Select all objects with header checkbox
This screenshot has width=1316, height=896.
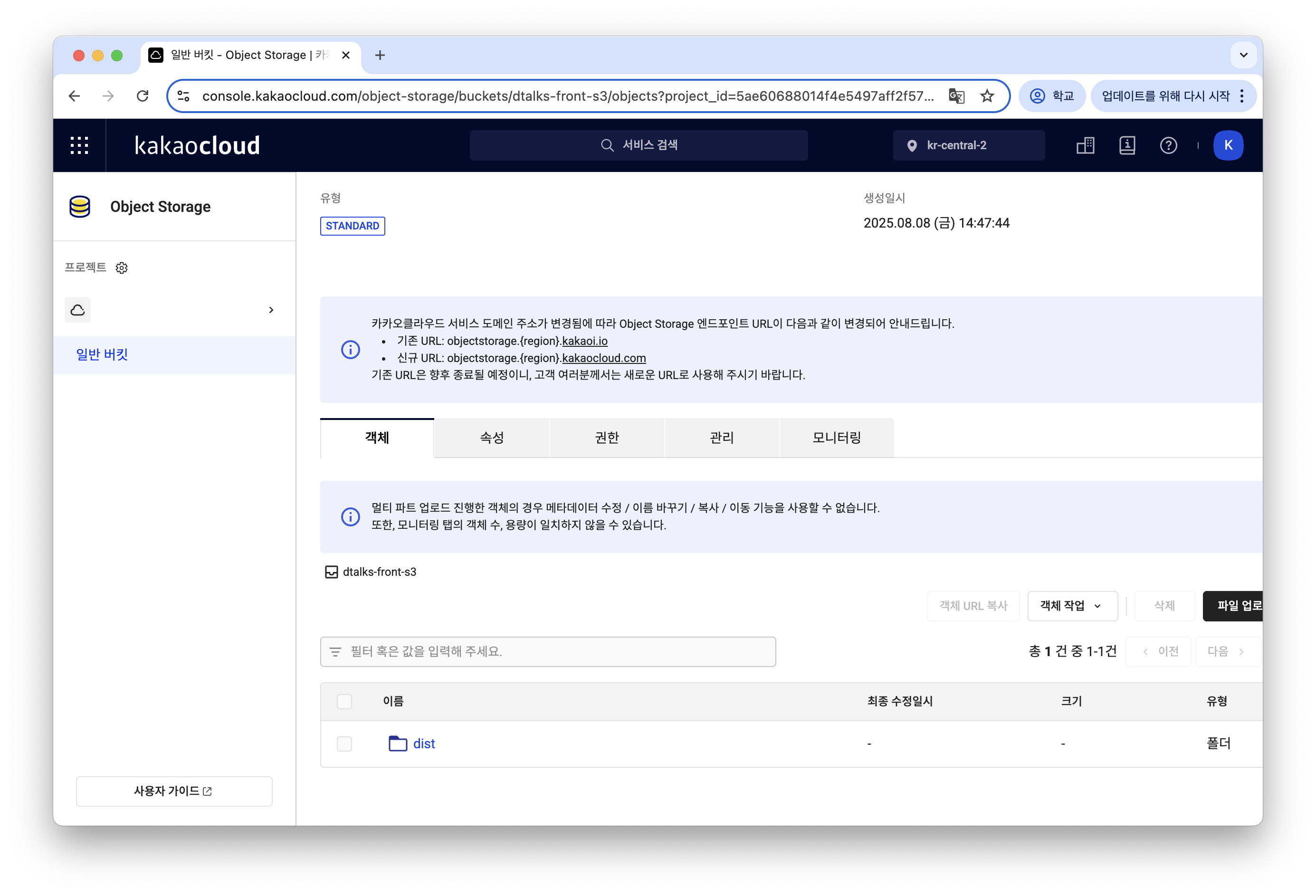tap(344, 702)
